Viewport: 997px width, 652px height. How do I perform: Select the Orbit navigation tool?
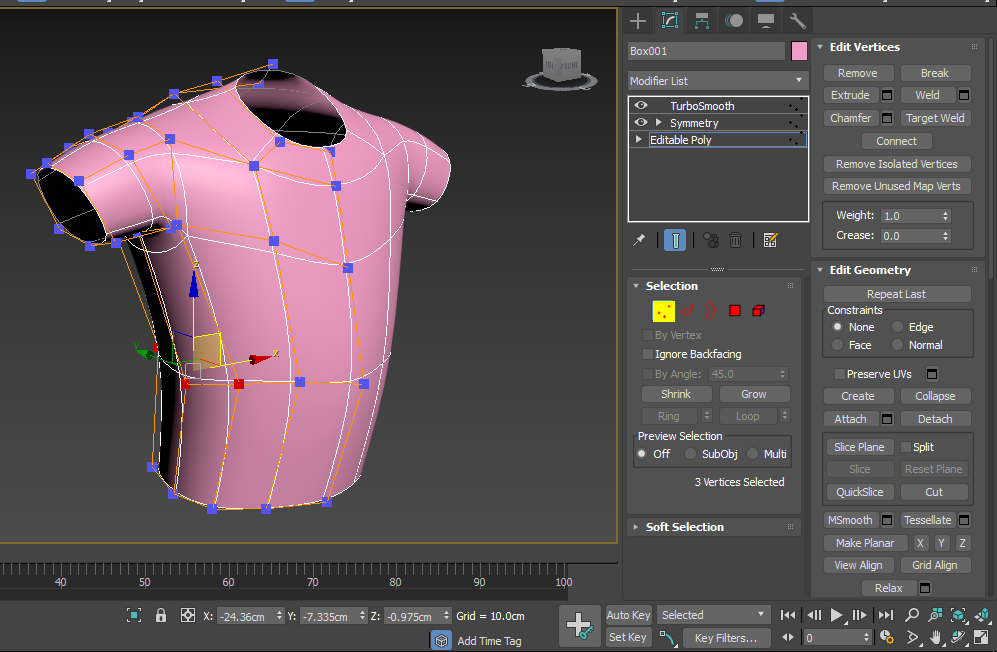(x=957, y=637)
